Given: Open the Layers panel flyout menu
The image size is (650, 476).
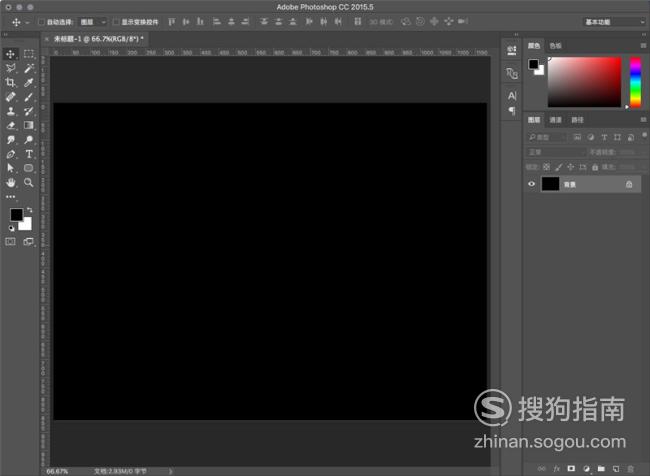Looking at the screenshot, I should pyautogui.click(x=643, y=120).
